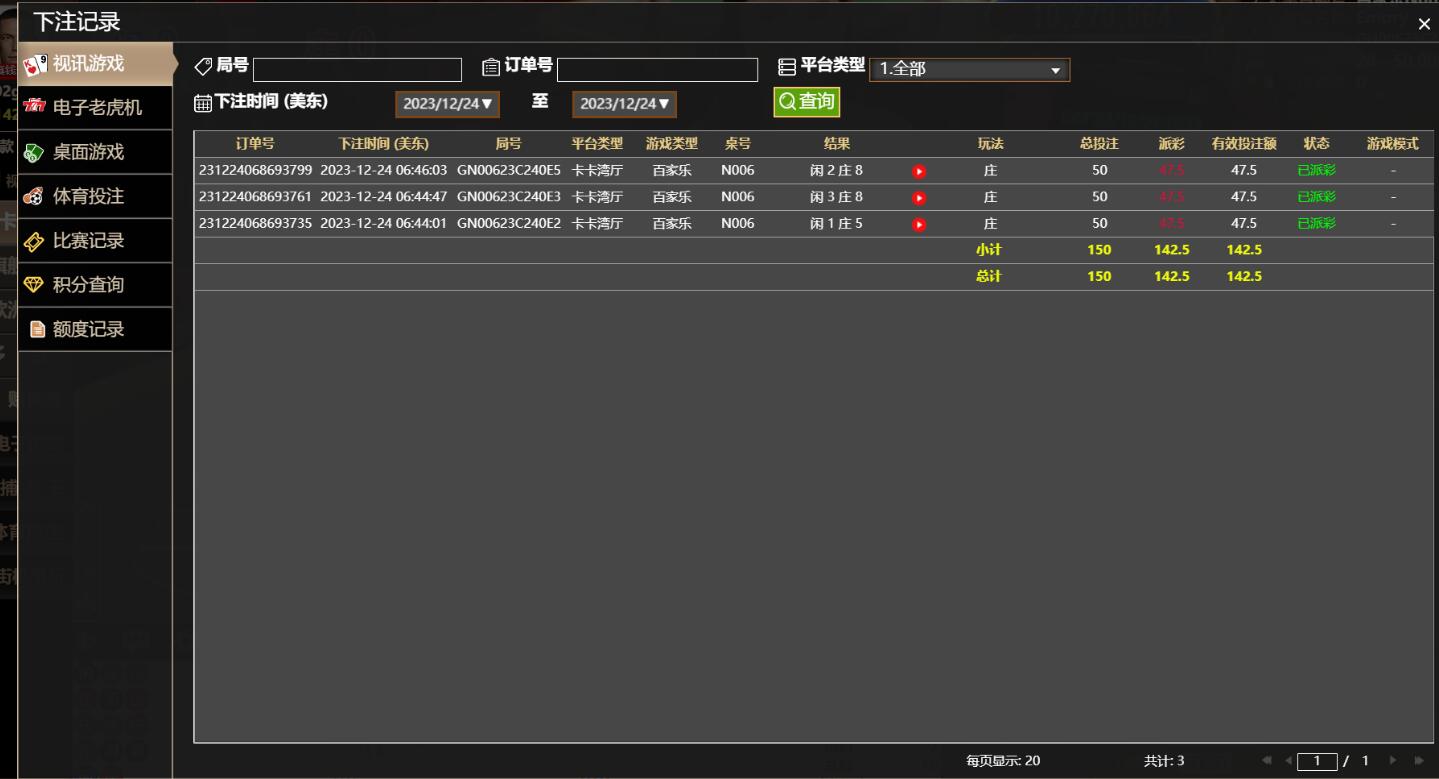The height and width of the screenshot is (779, 1439).
Task: Click the soccer ball icon beside 体育投注
Action: 34,196
